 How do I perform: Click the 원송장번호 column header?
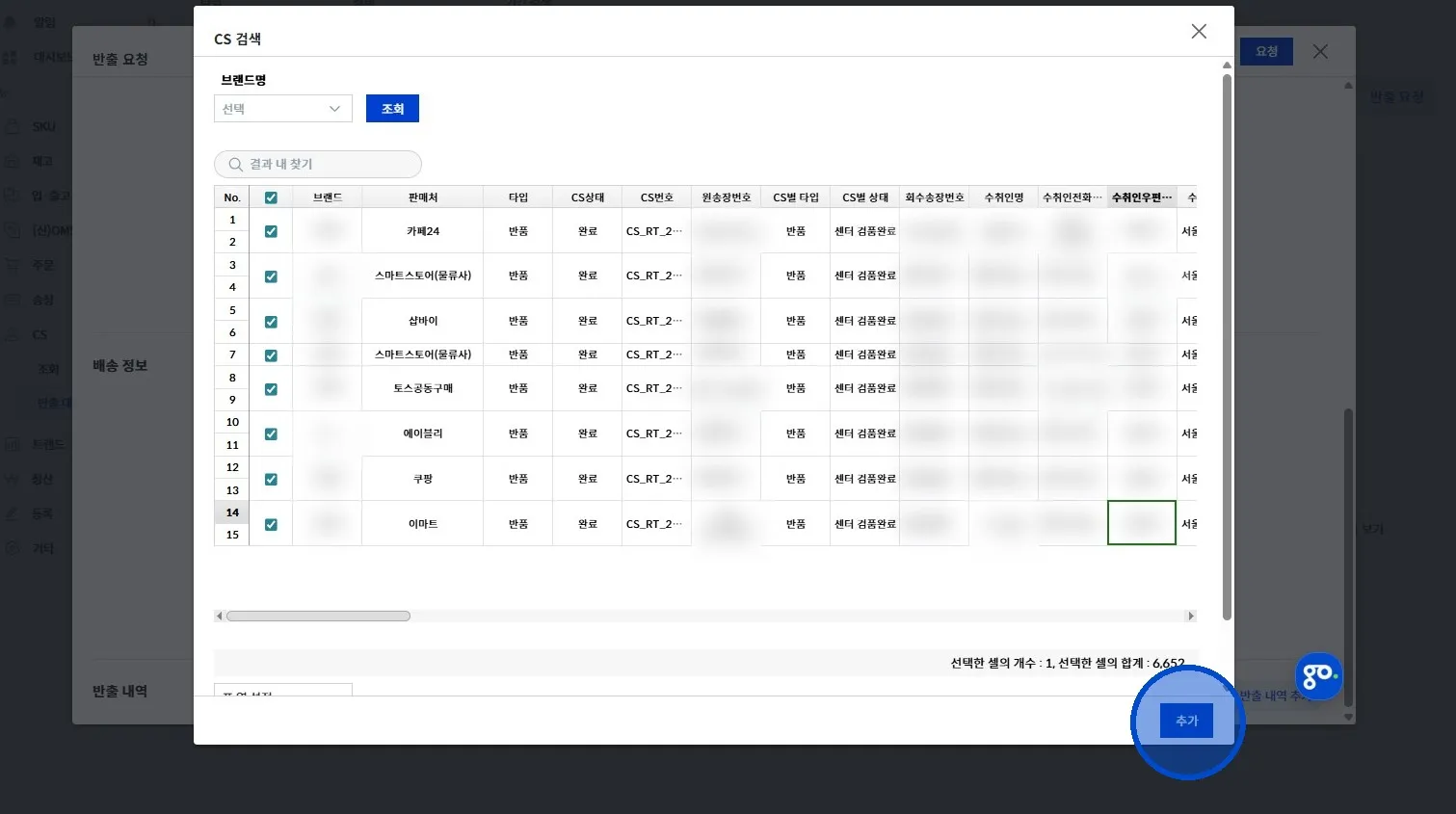(727, 197)
